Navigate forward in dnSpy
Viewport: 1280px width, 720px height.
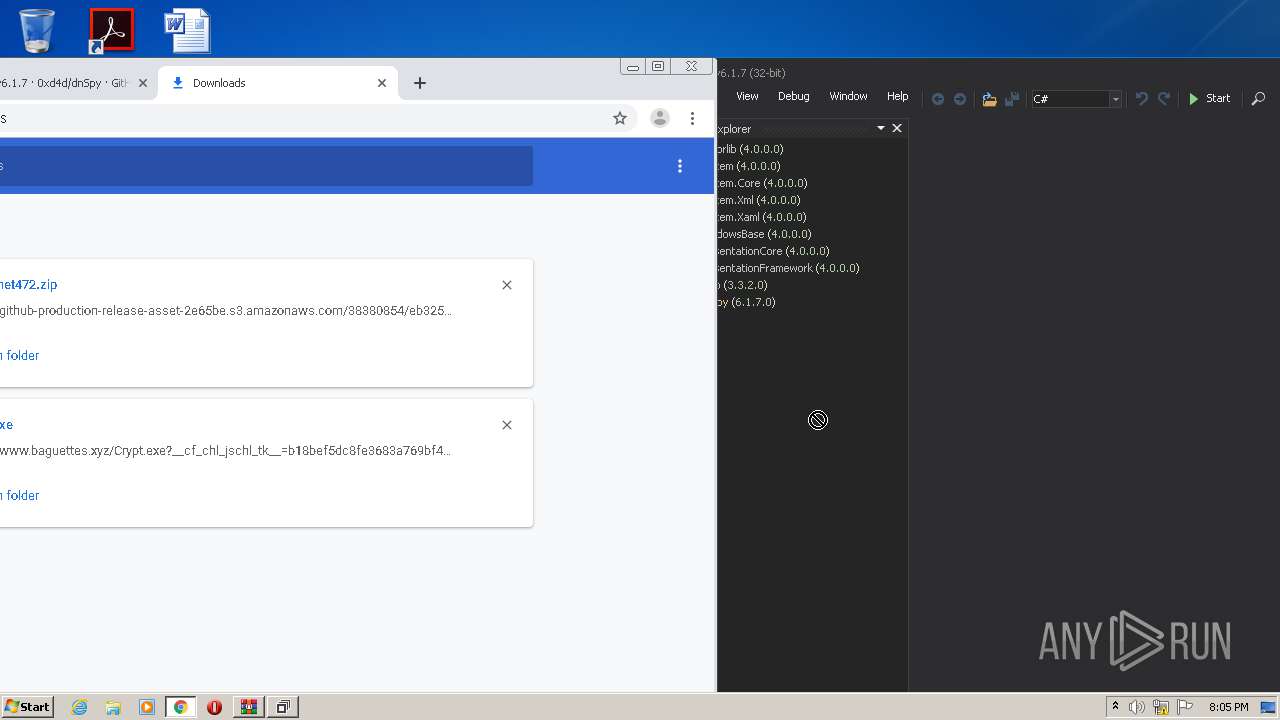click(x=960, y=99)
